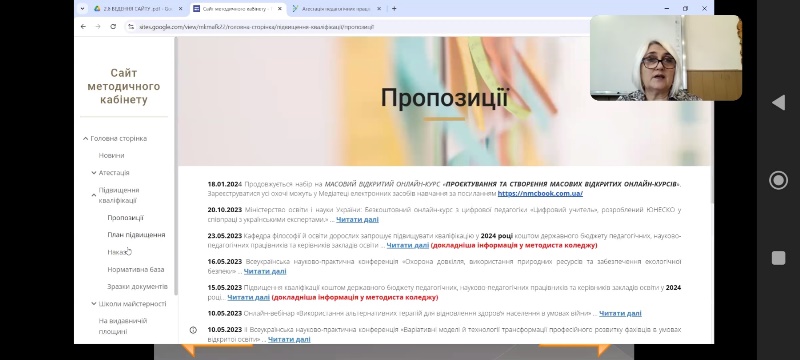800x360 pixels.
Task: Collapse the 'Головна сторінка' tree section
Action: point(85,138)
